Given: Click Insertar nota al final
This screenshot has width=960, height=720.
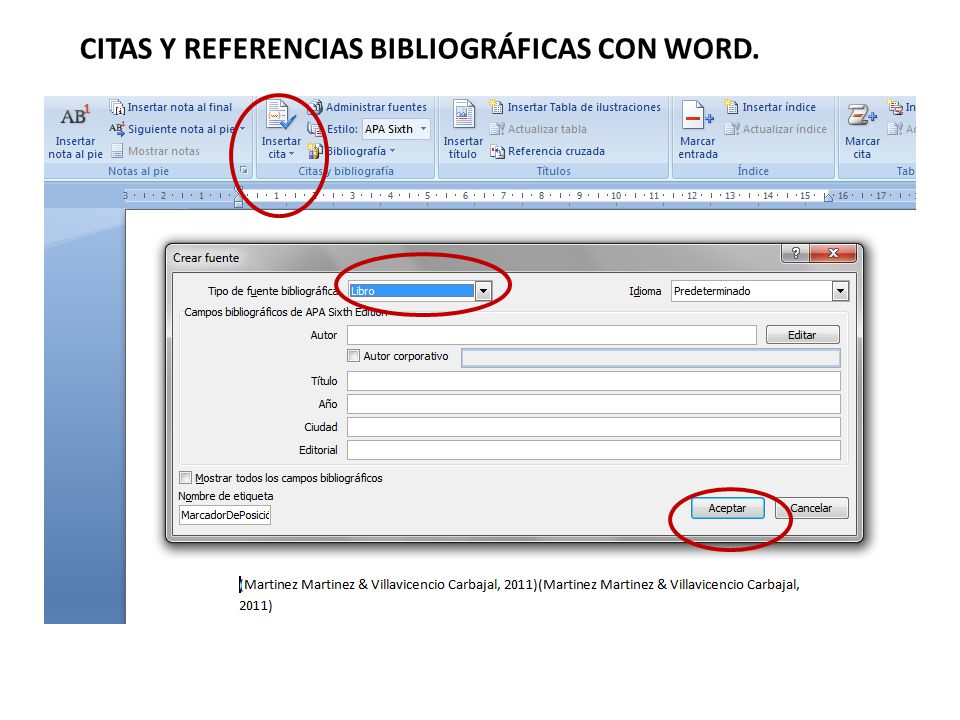Looking at the screenshot, I should (171, 107).
